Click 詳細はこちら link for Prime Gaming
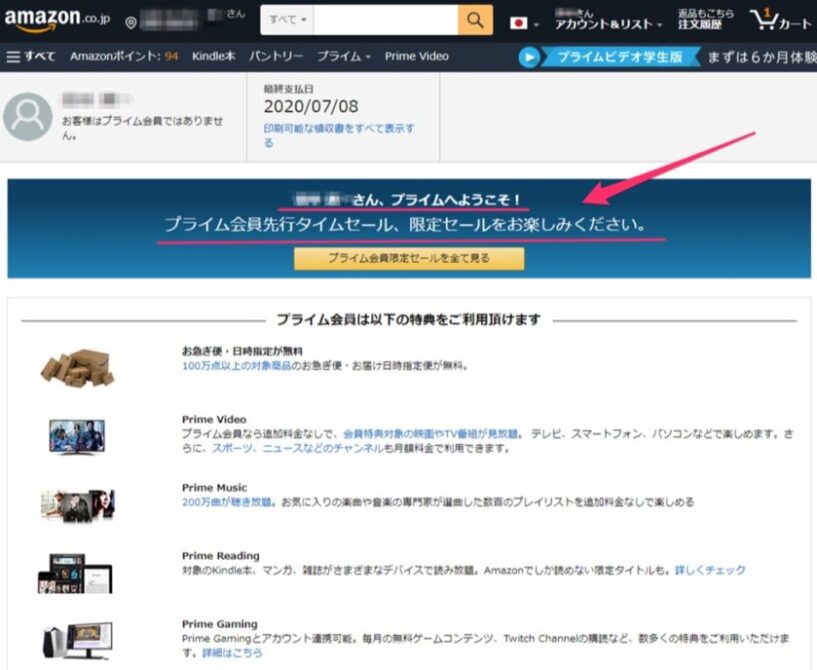The width and height of the screenshot is (817, 670). coord(232,653)
